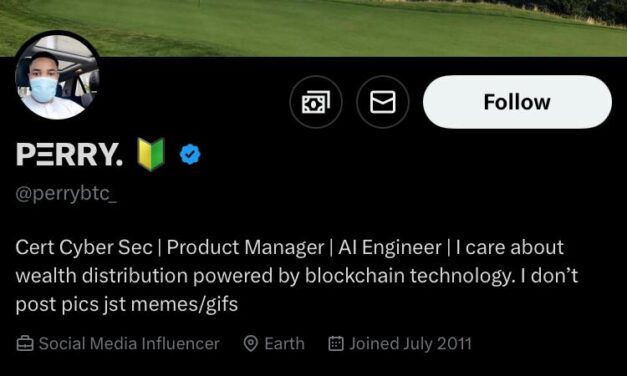Follow the PERRY. account
The image size is (627, 376).
click(517, 102)
